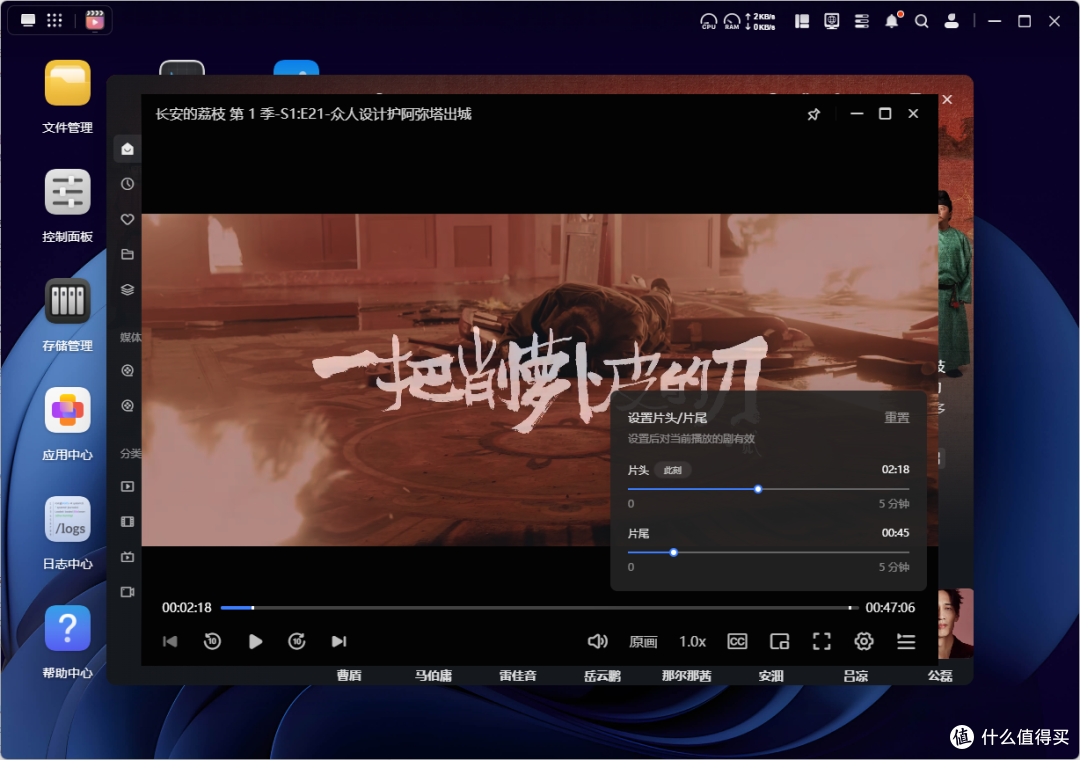Open the recent history clock sidebar icon
This screenshot has height=760, width=1080.
coord(127,184)
